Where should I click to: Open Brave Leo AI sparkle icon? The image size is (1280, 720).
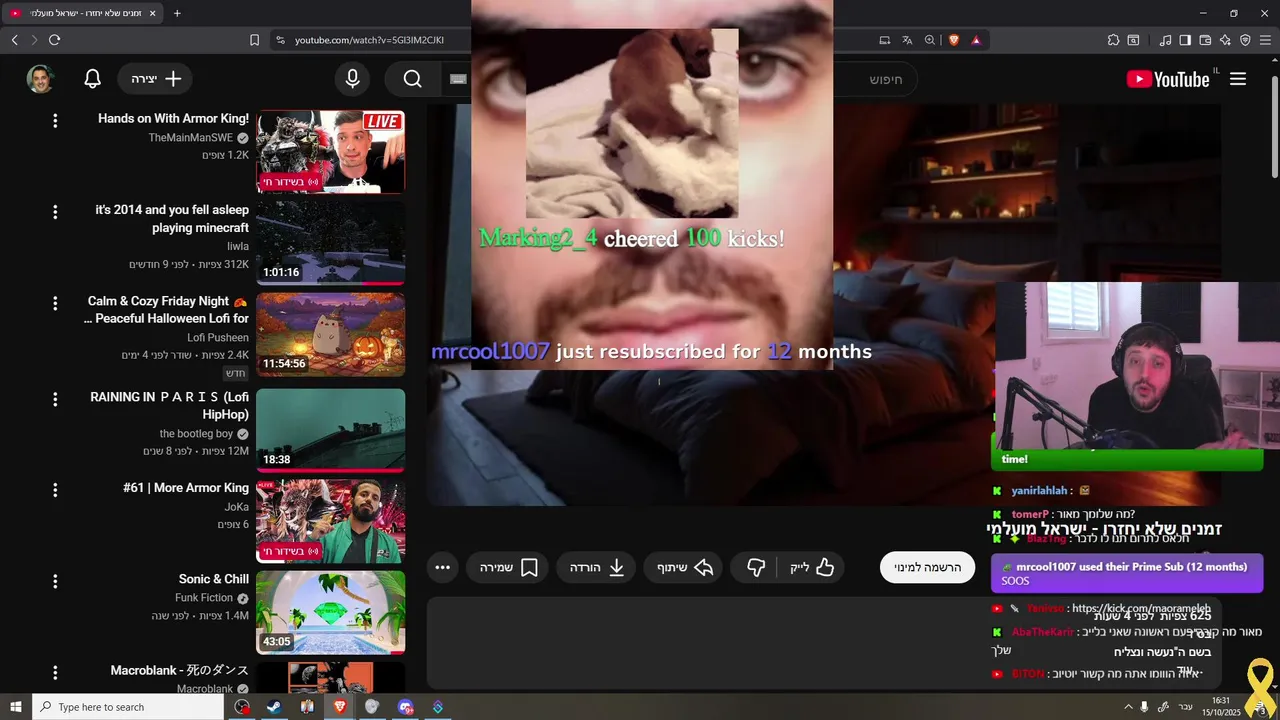[x=1225, y=40]
